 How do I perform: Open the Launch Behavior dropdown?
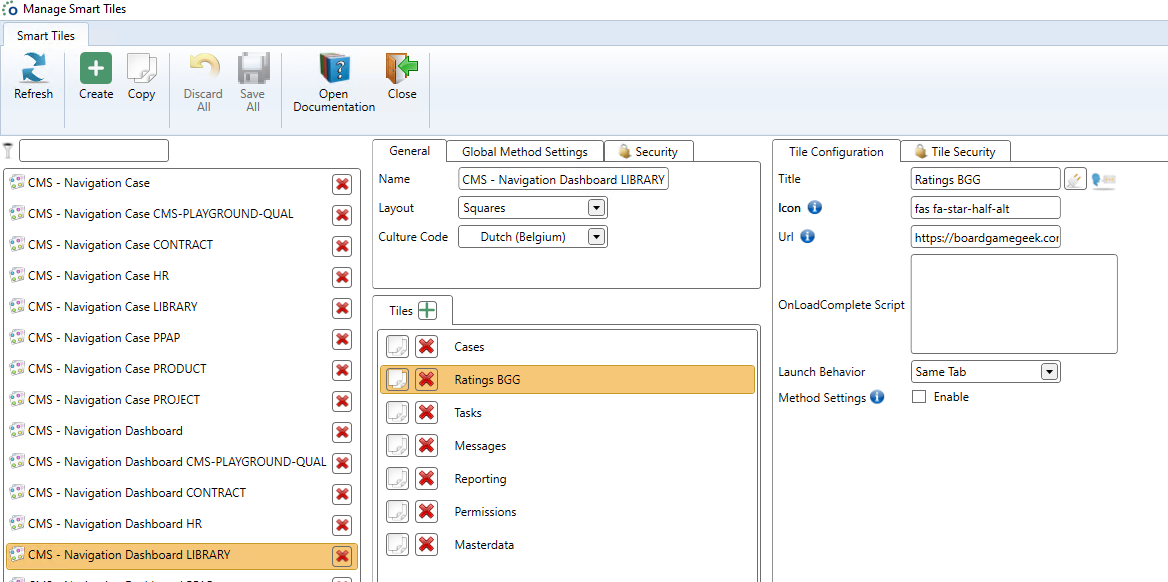pyautogui.click(x=1049, y=371)
